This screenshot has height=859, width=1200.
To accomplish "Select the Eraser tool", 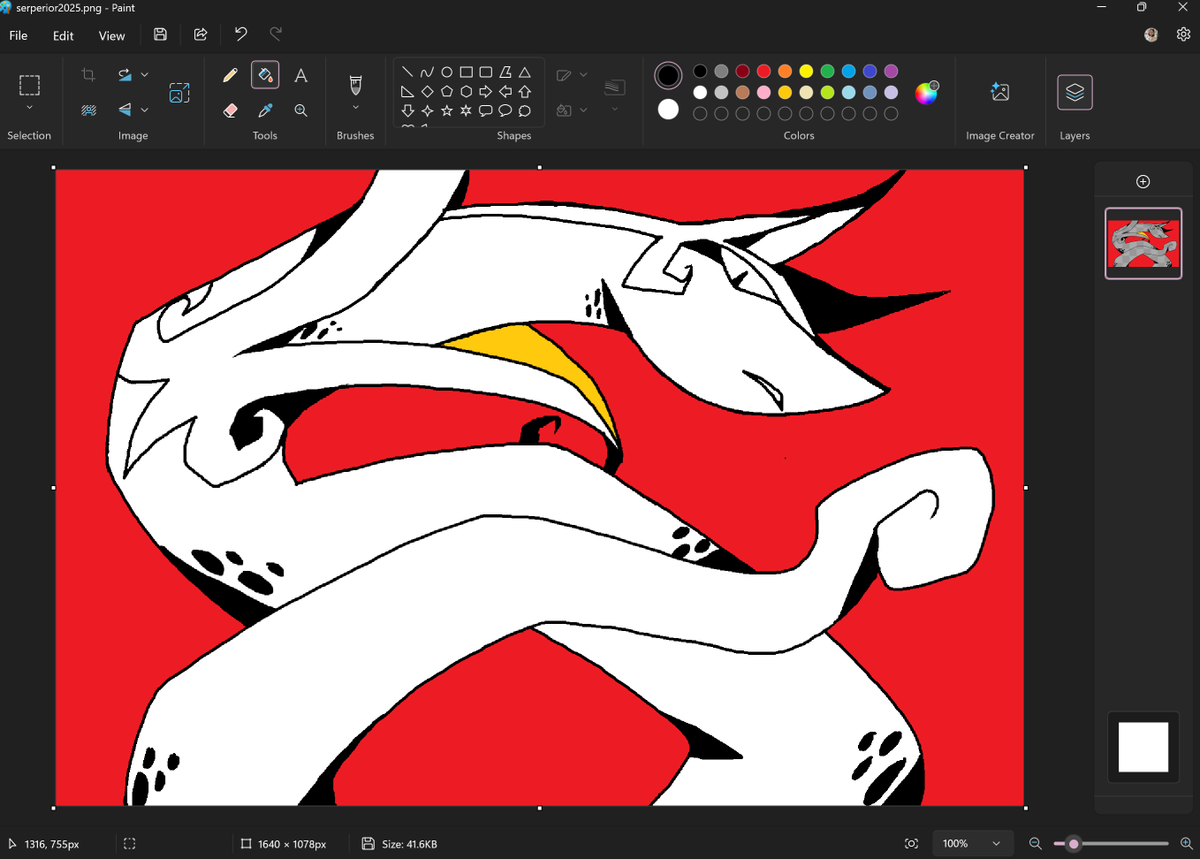I will 230,110.
